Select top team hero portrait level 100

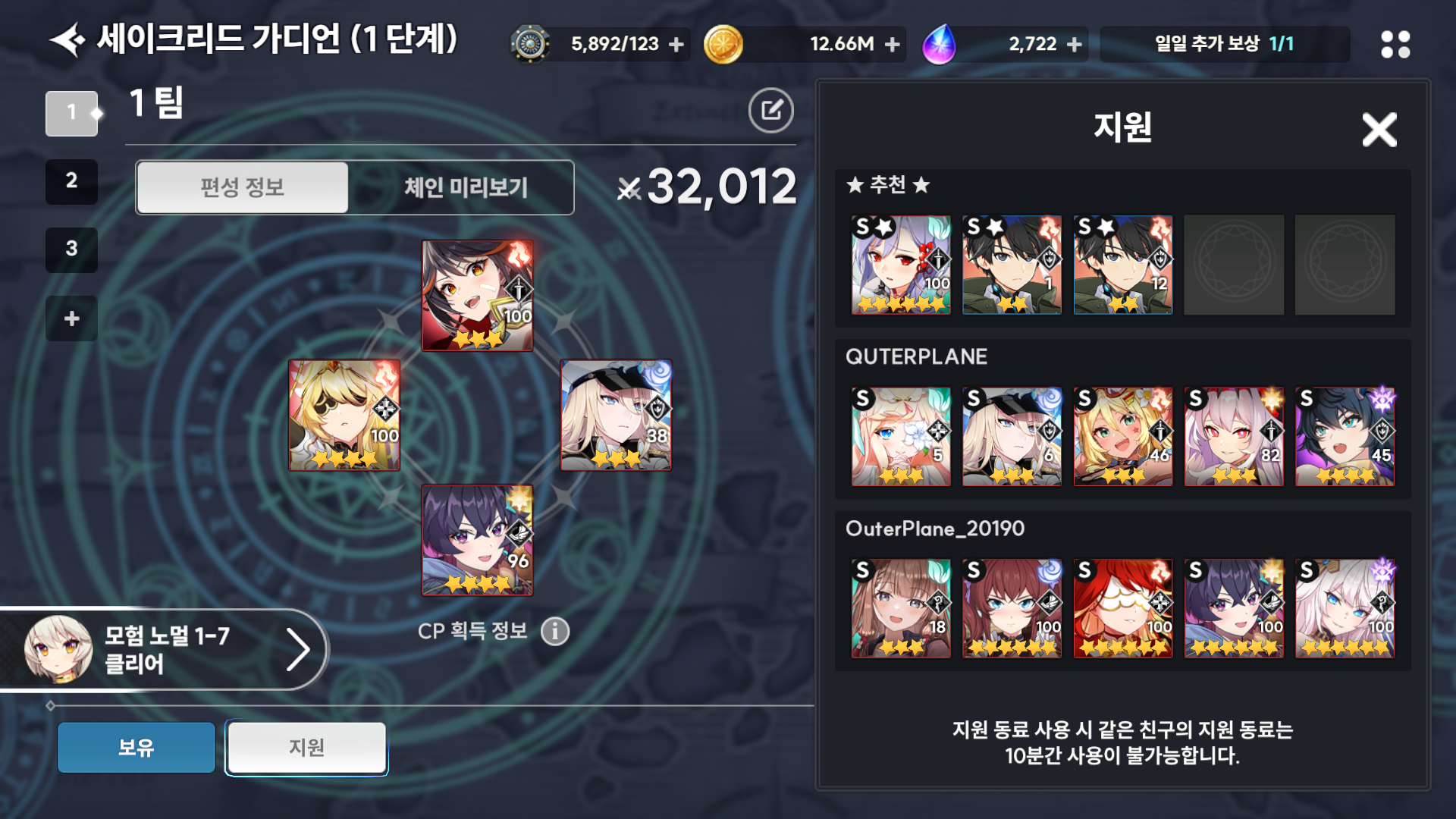click(477, 296)
